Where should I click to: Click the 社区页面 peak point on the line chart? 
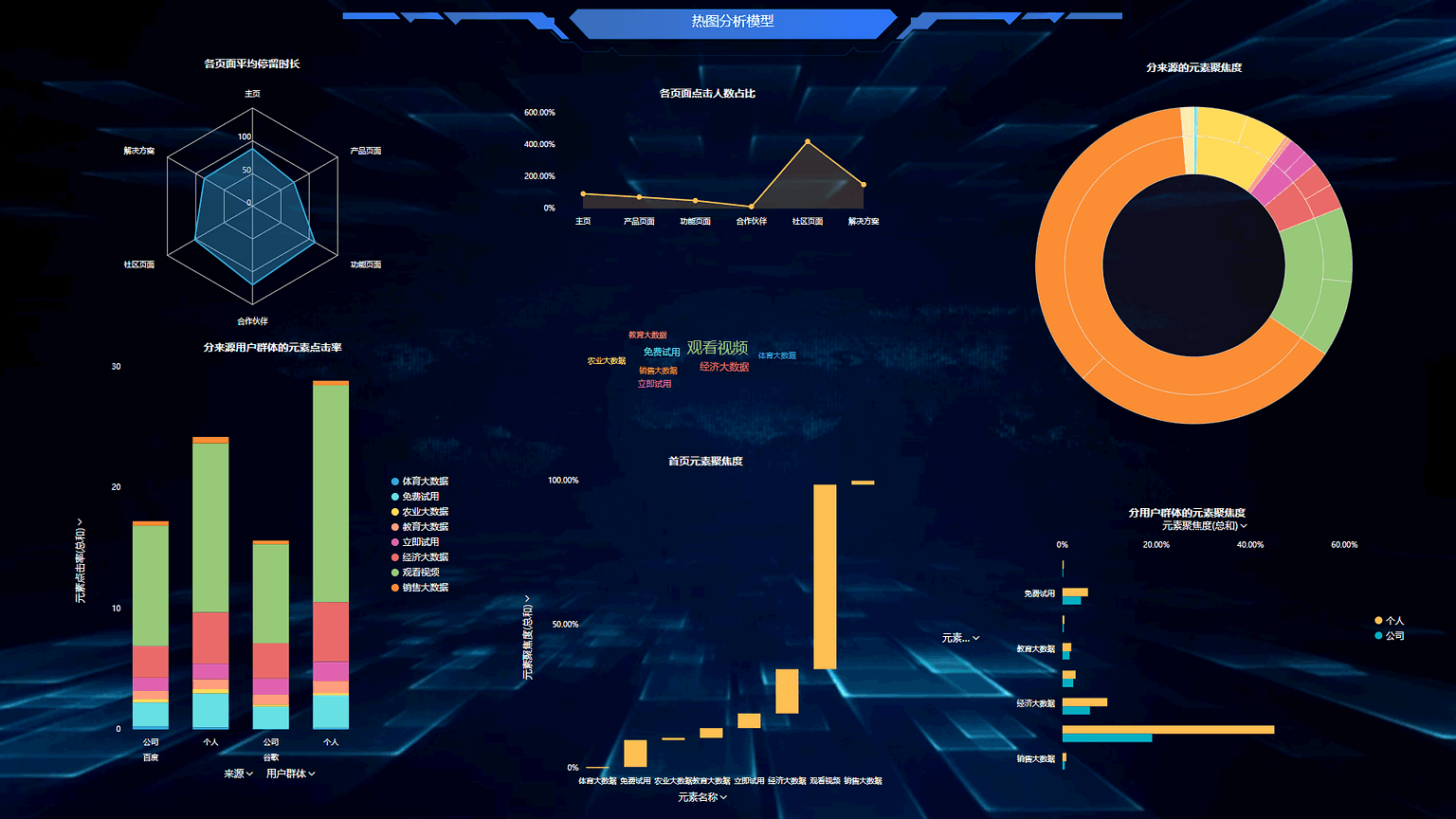tap(808, 141)
